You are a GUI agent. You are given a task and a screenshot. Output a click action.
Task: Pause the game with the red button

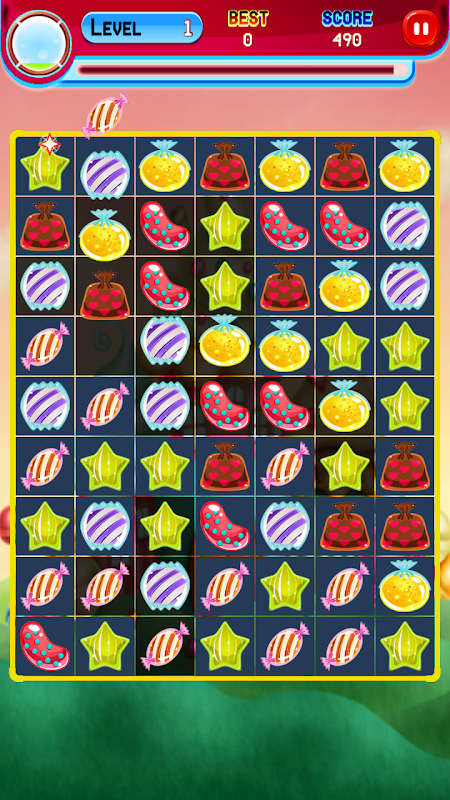coord(421,29)
